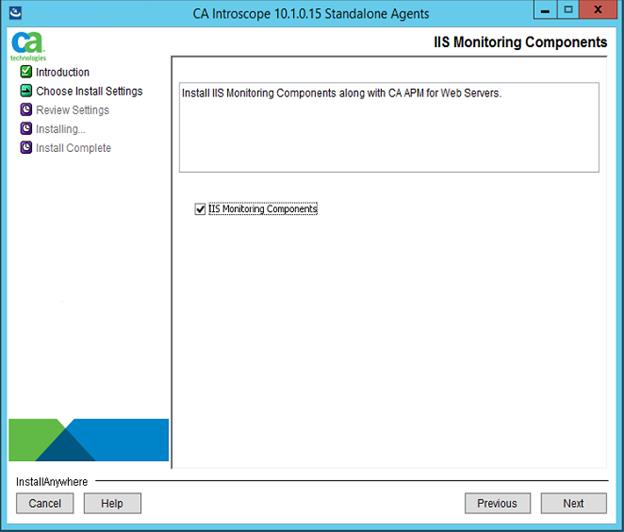The image size is (624, 532).
Task: Click the Next button
Action: (x=573, y=503)
